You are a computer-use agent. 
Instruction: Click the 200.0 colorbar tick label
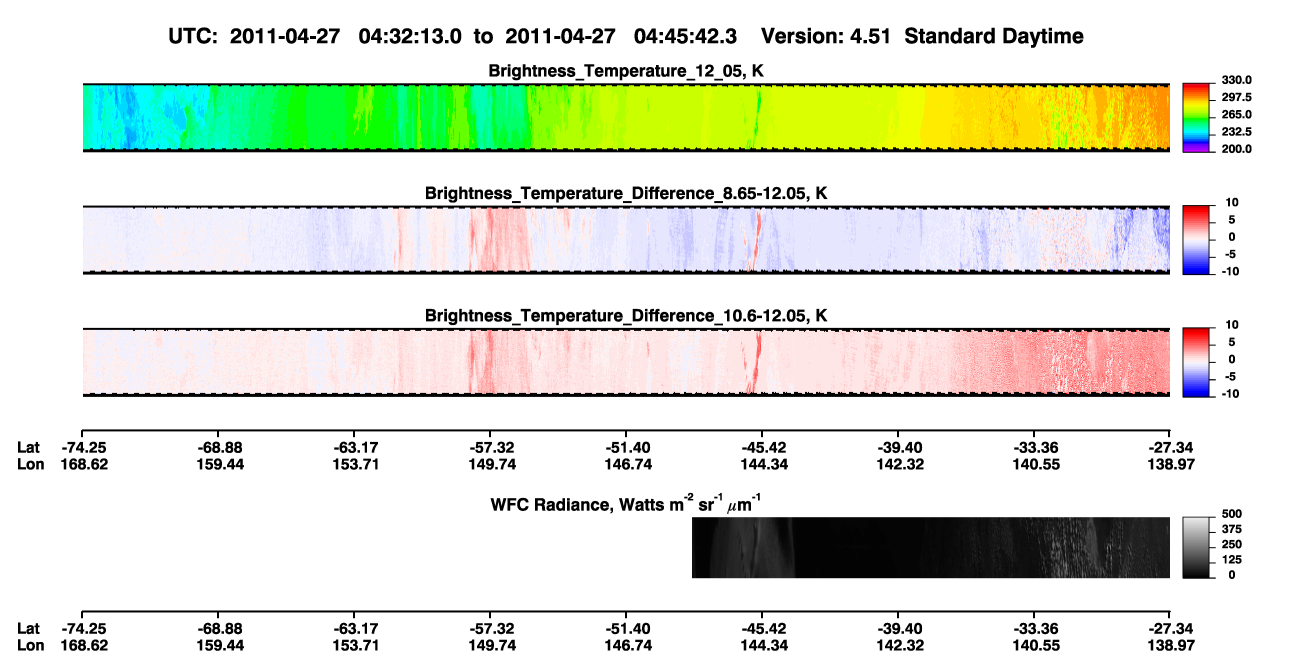pos(1238,148)
